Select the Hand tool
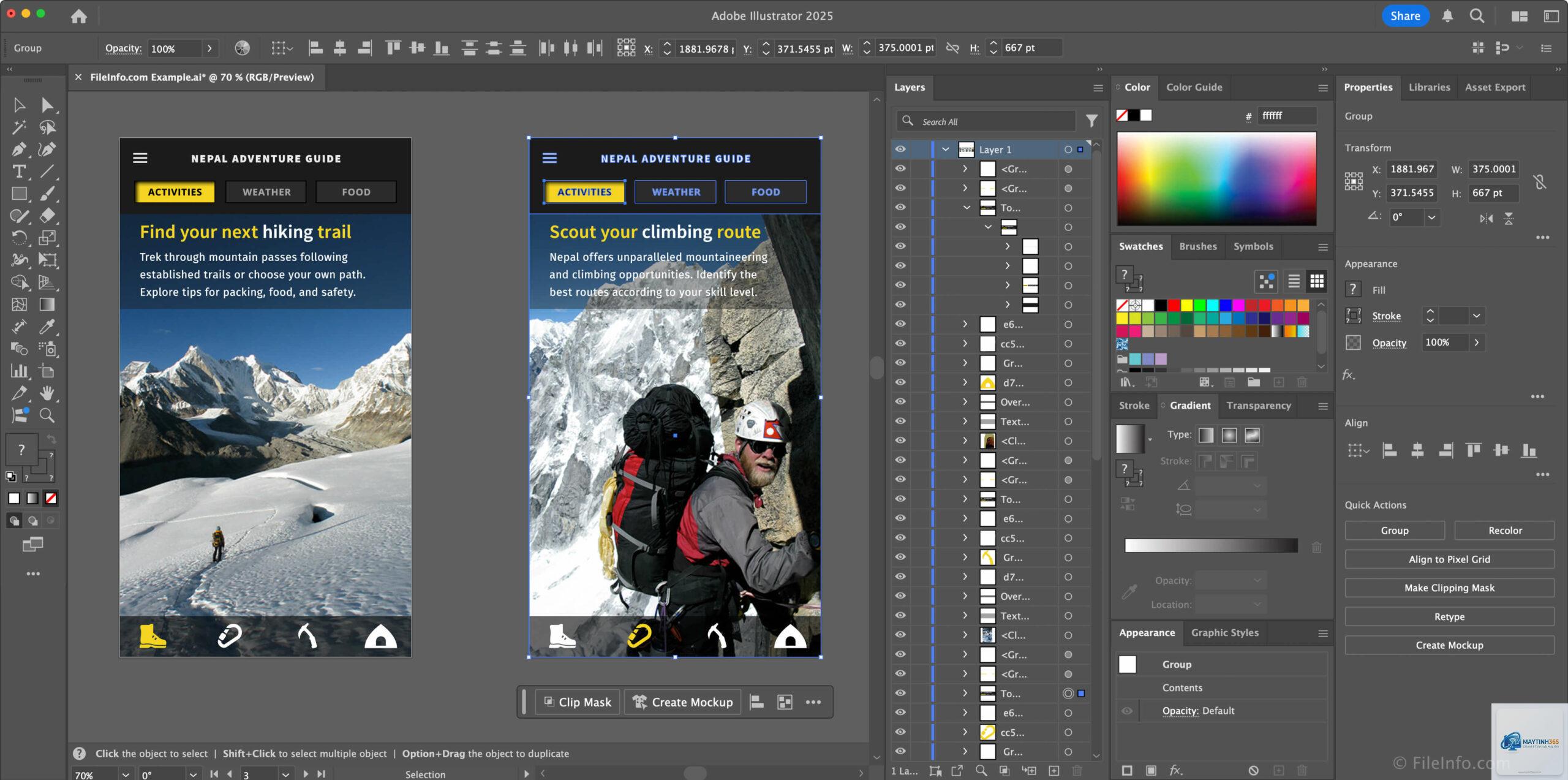Viewport: 1568px width, 780px height. [47, 393]
